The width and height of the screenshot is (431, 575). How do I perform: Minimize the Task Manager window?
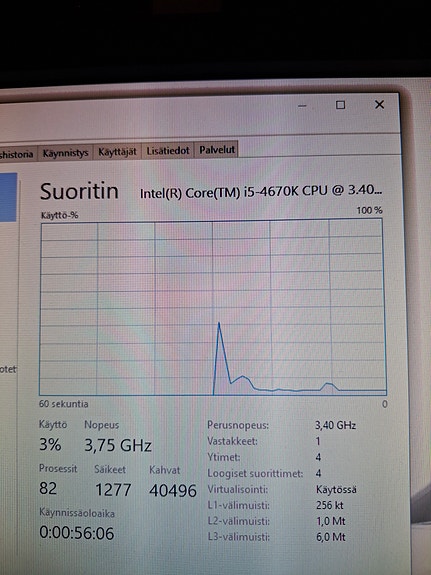302,106
